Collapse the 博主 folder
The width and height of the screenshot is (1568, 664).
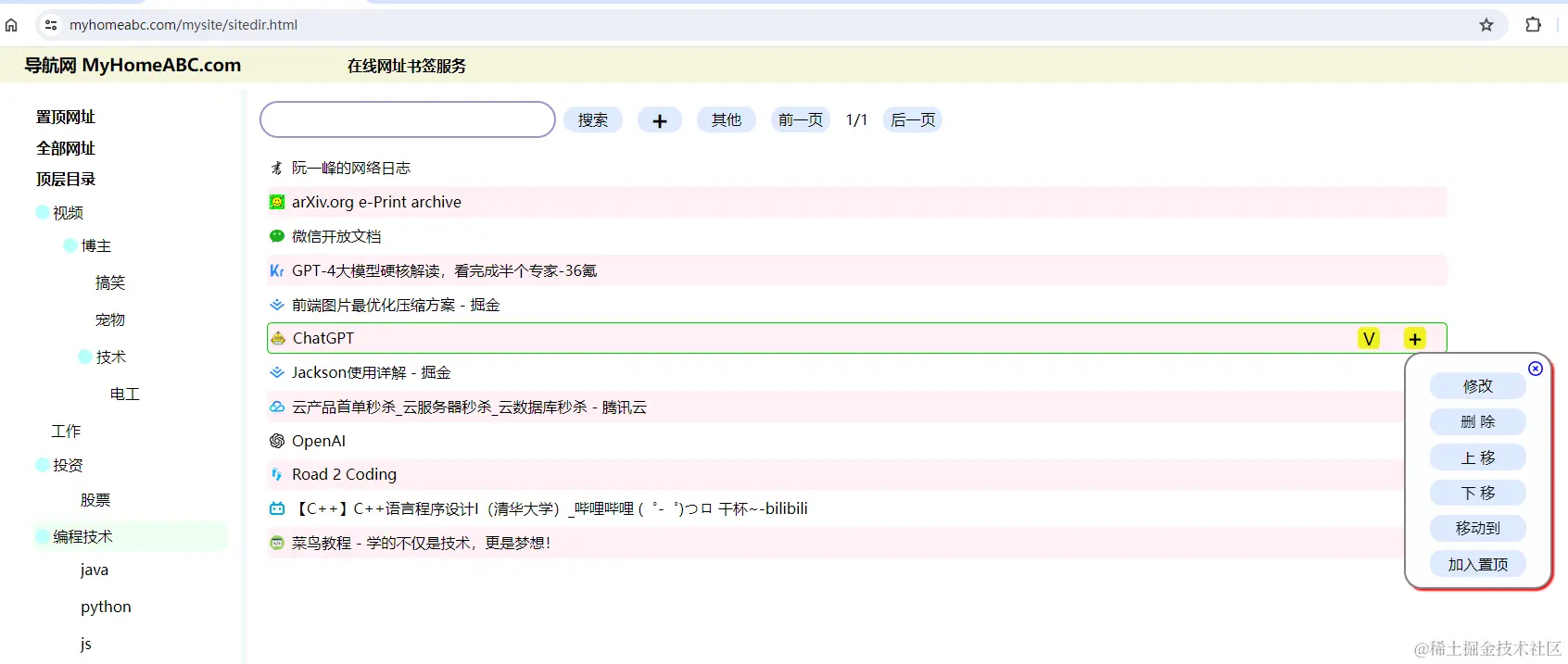pyautogui.click(x=70, y=245)
